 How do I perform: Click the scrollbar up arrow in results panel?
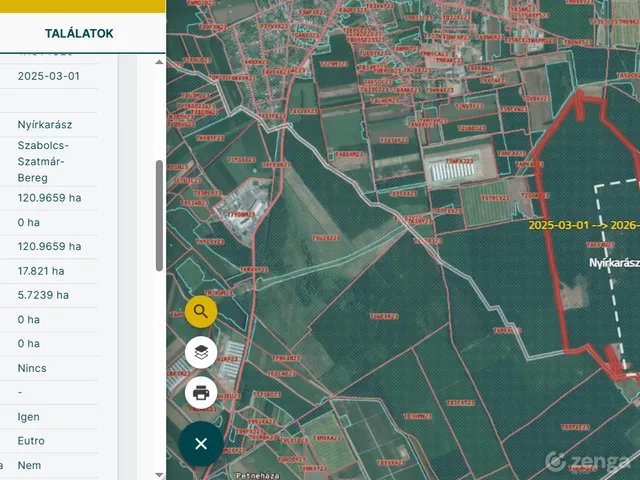159,62
